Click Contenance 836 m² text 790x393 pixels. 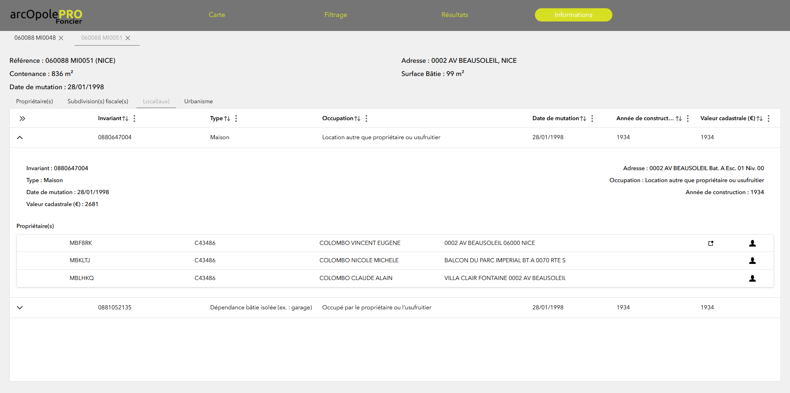click(x=41, y=74)
